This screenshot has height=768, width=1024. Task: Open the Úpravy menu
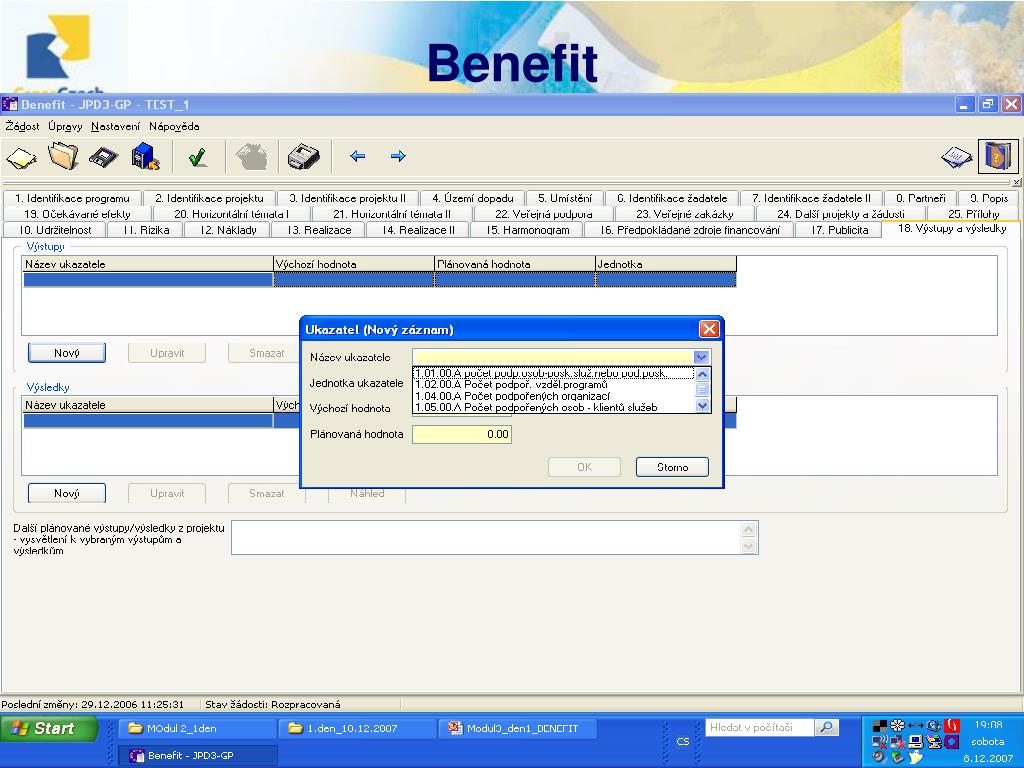tap(65, 126)
